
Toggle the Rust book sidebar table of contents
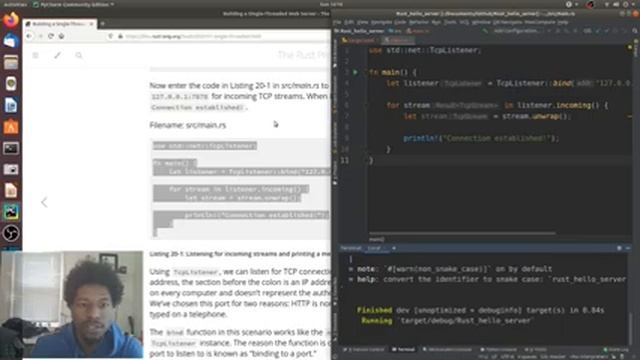pyautogui.click(x=36, y=55)
